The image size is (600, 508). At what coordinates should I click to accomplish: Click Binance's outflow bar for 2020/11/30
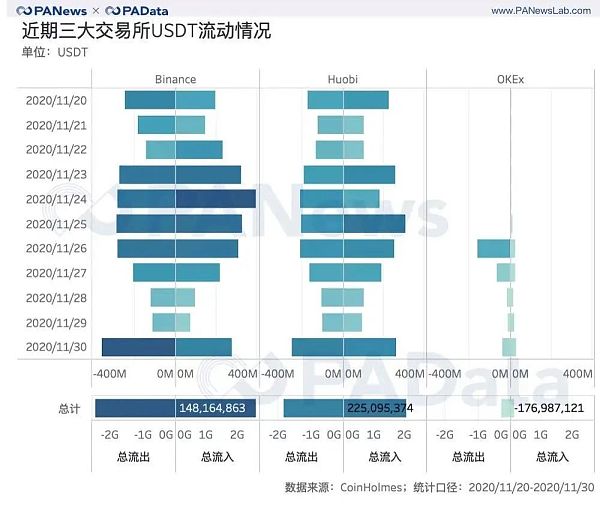tap(138, 347)
